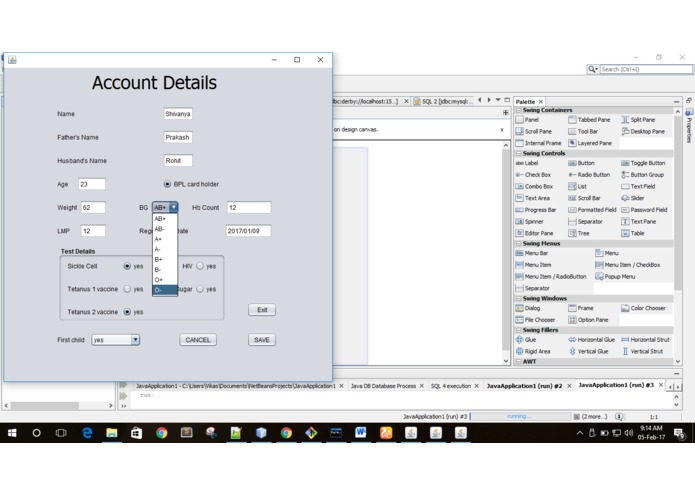This screenshot has height=494, width=695.
Task: Collapse the Swing Menus section
Action: pos(519,243)
